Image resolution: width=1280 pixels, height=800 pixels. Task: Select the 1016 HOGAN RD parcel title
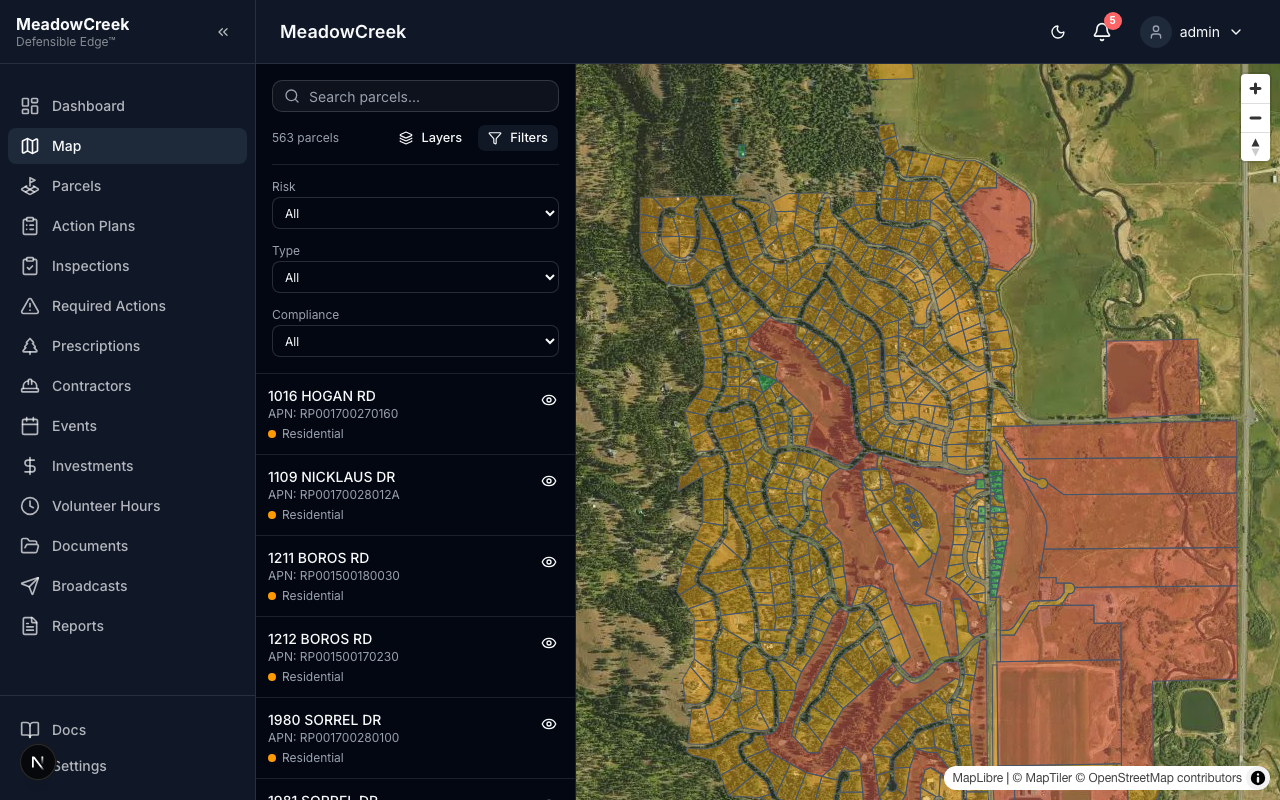(322, 396)
